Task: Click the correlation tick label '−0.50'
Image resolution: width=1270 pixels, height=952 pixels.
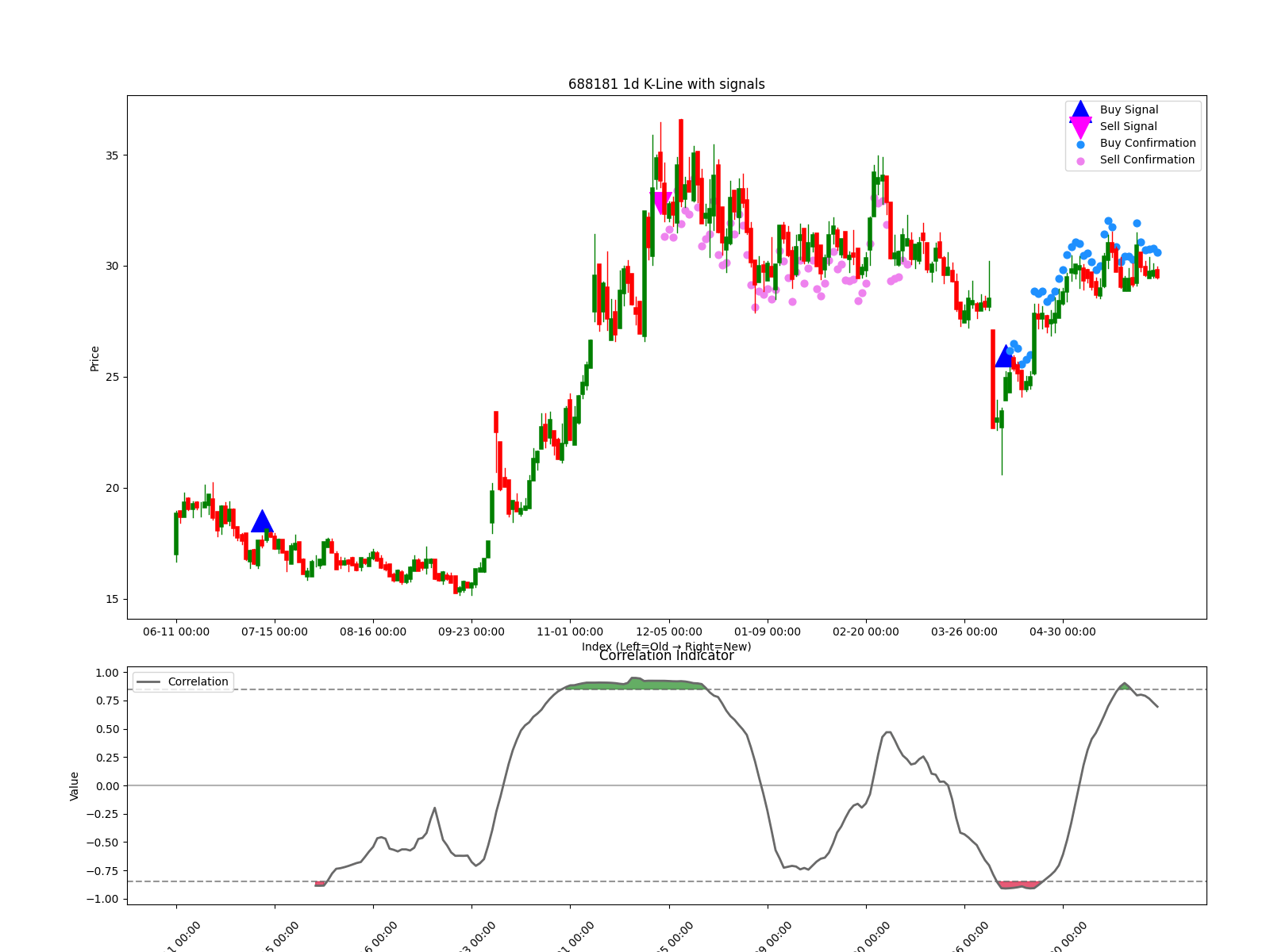Action: pyautogui.click(x=102, y=843)
